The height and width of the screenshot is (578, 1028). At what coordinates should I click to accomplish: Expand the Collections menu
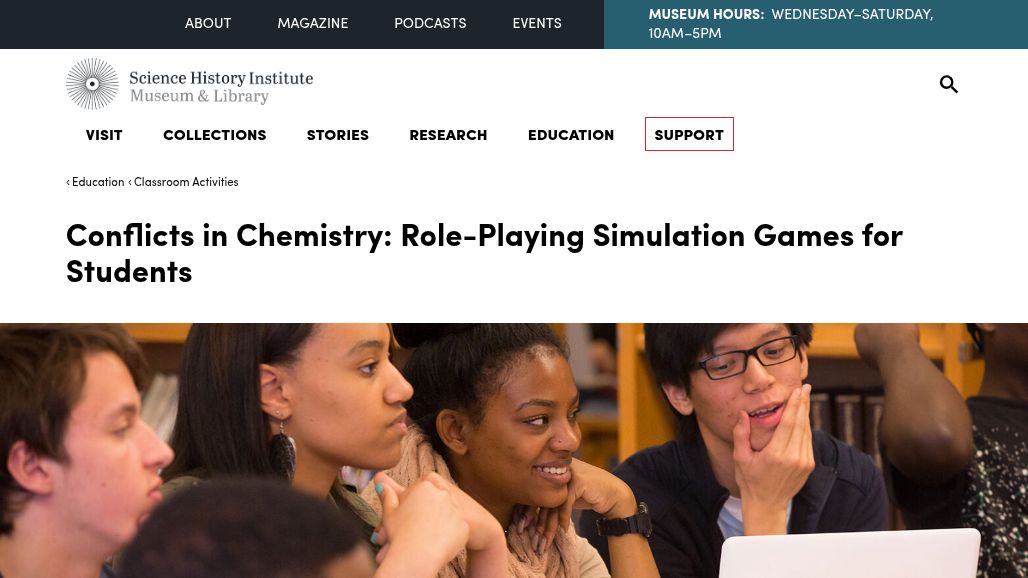click(214, 135)
